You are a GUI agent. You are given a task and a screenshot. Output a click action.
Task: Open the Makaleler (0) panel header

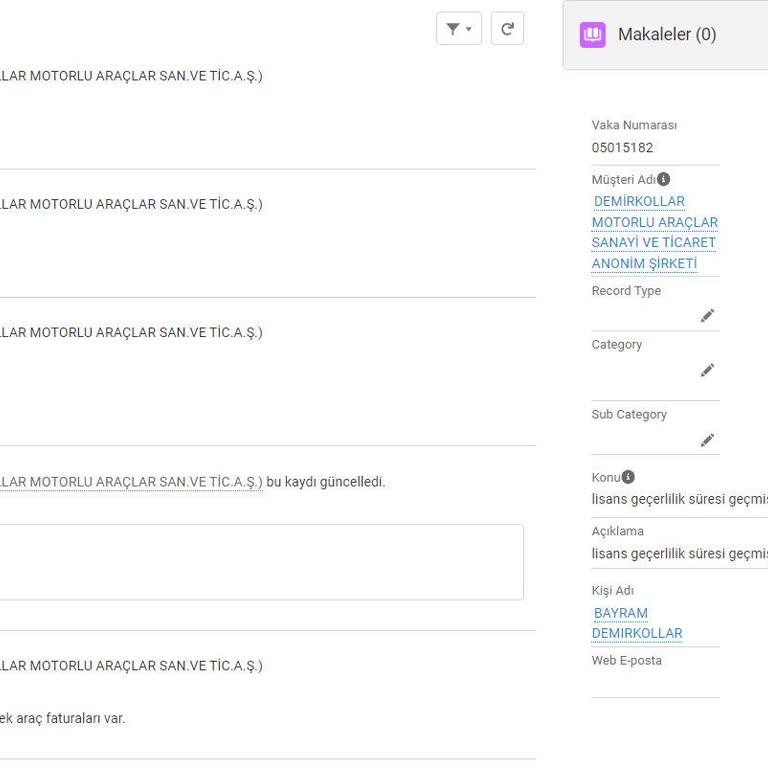666,35
